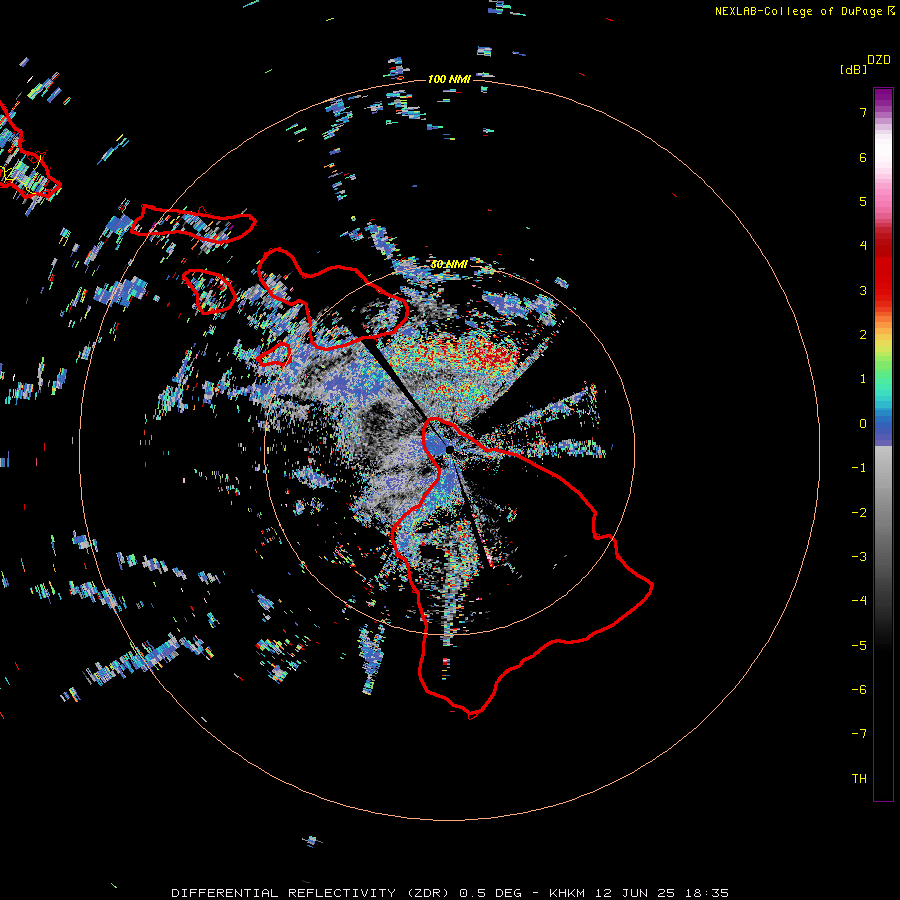This screenshot has height=900, width=900.
Task: Click the radar site center dot
Action: tap(449, 449)
